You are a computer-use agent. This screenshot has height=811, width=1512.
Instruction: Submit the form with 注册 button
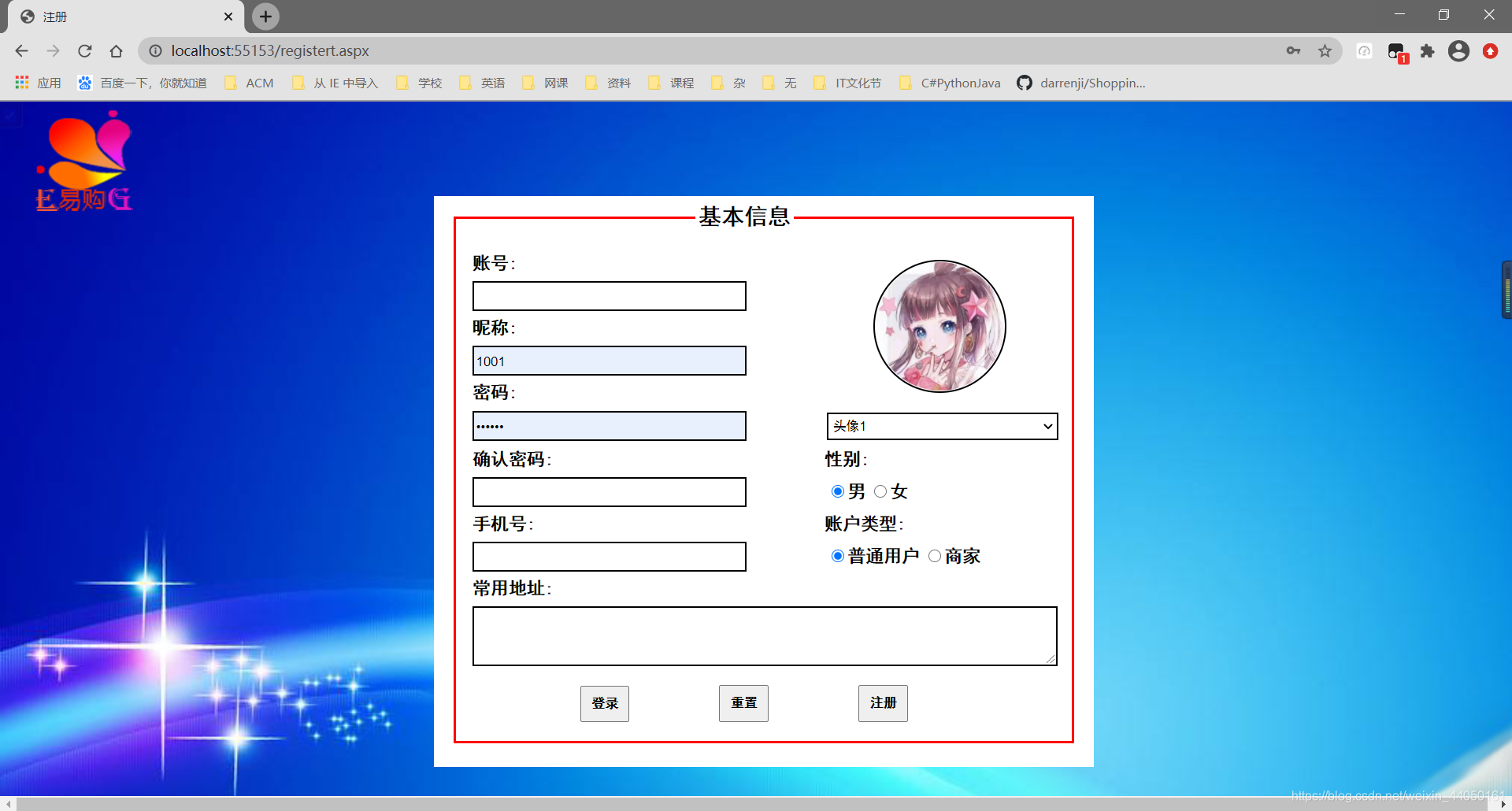point(883,703)
